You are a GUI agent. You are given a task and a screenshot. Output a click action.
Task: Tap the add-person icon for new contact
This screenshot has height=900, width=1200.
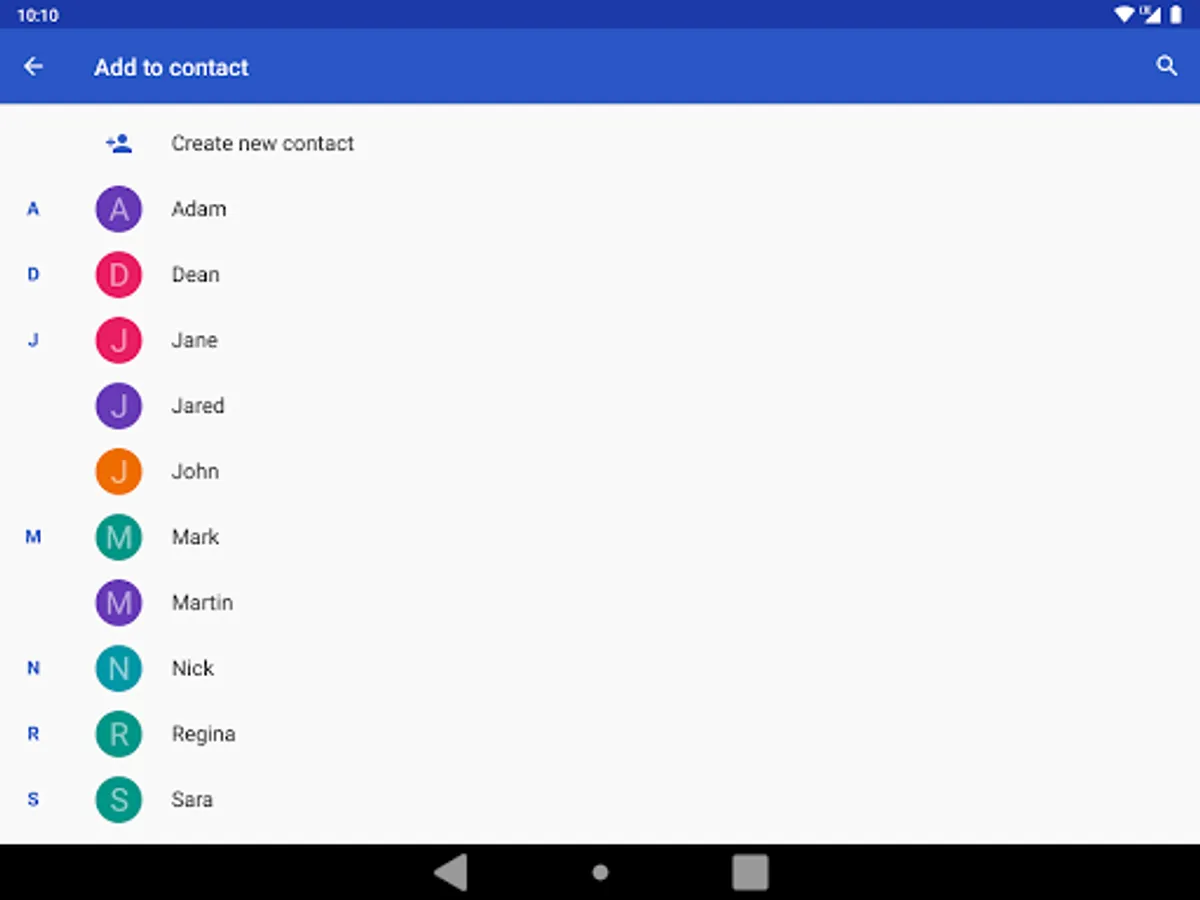(x=119, y=143)
